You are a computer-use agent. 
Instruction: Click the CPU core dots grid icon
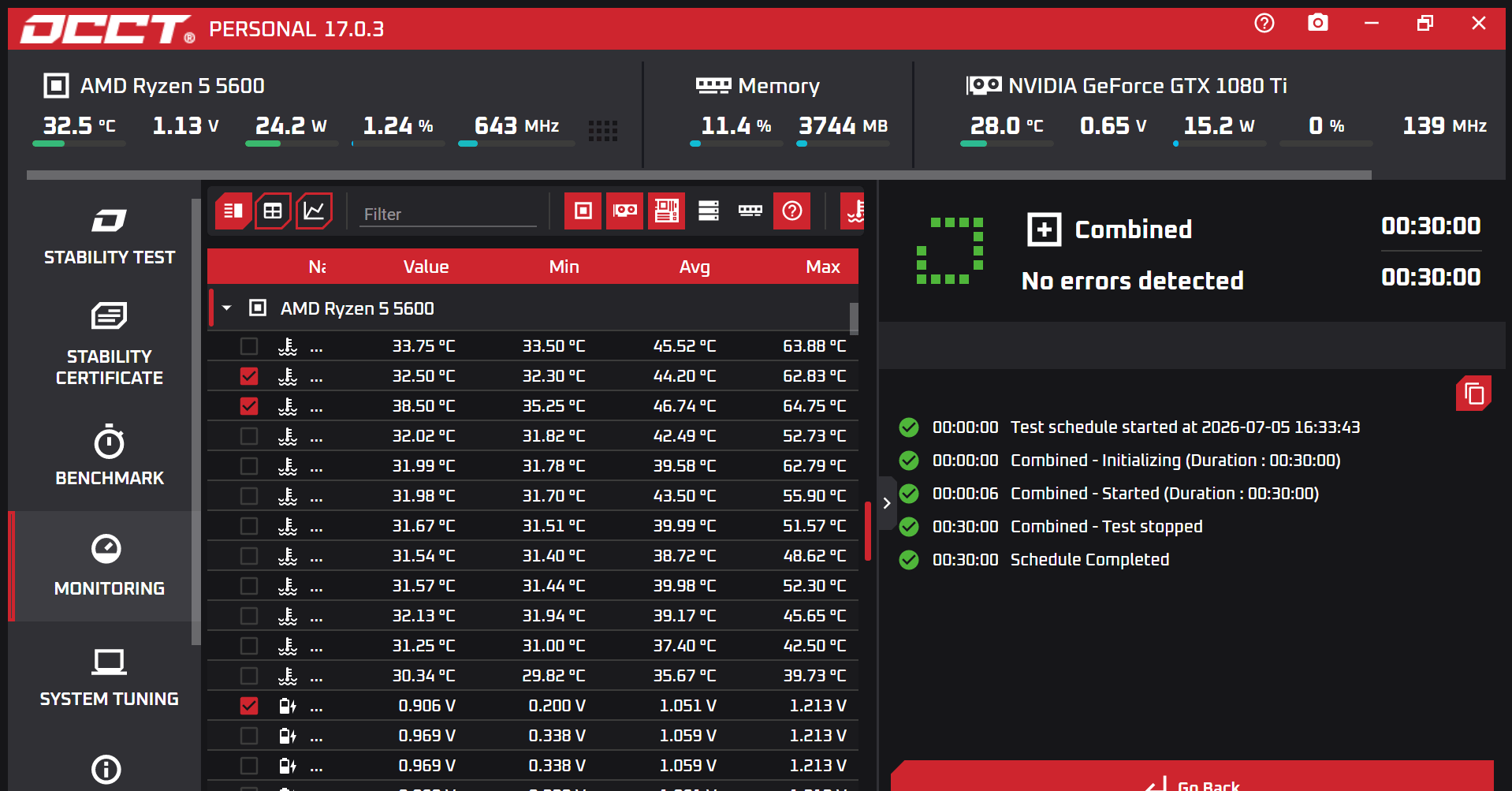(603, 130)
